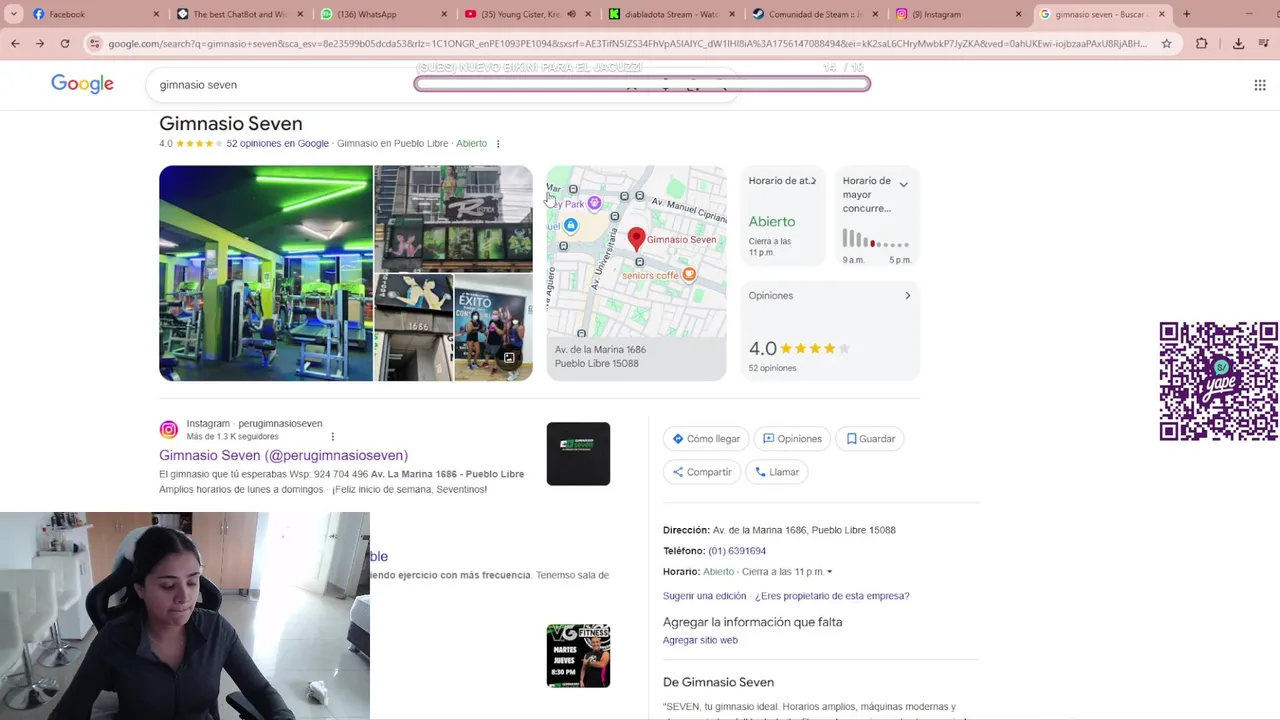Share the place with Compartir button

pyautogui.click(x=702, y=472)
